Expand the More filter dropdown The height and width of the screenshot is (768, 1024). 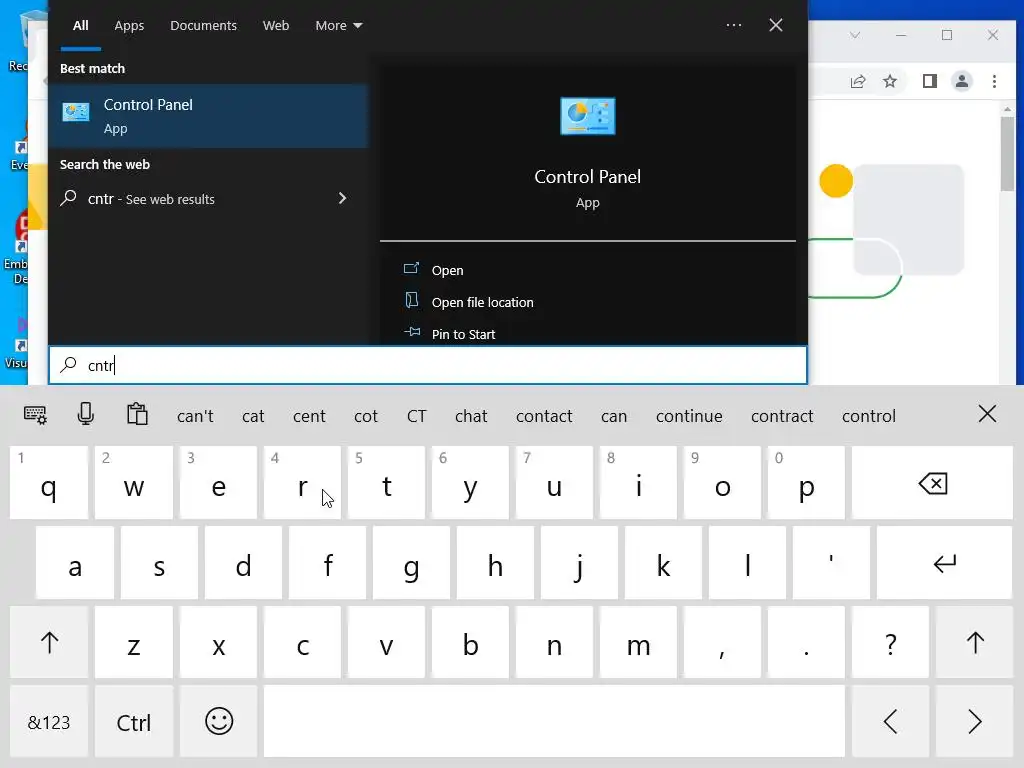[338, 25]
